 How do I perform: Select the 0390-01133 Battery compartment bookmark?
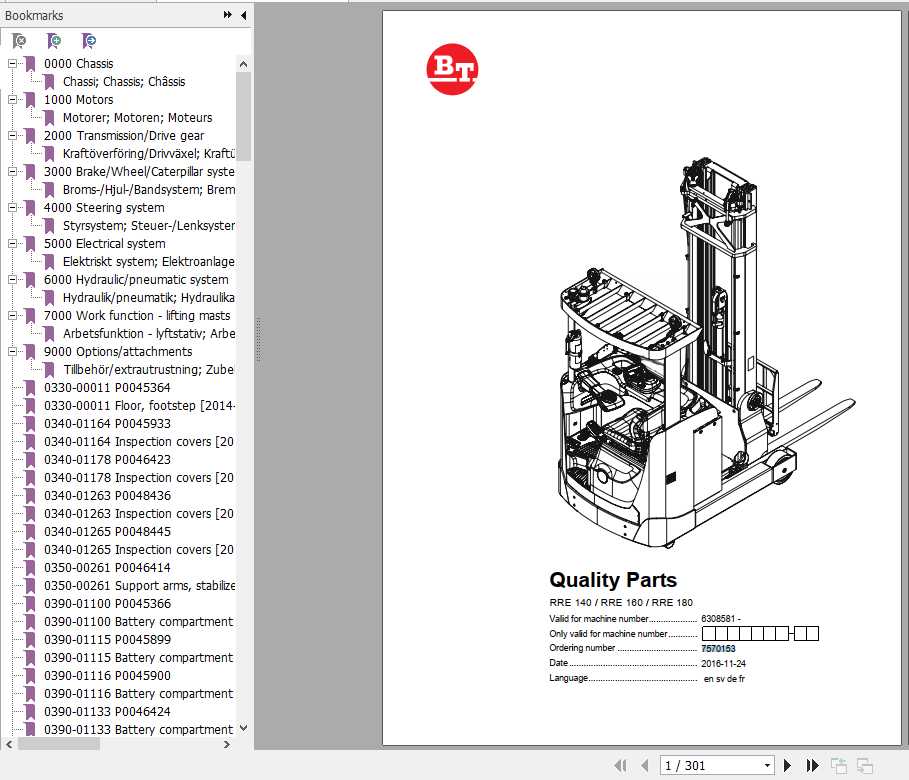point(139,729)
